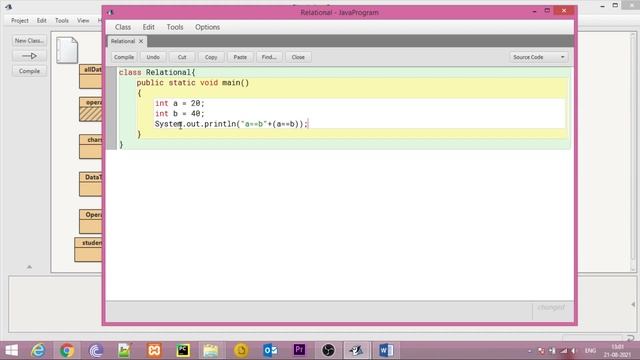
Task: Click the System.out.println statement line
Action: (231, 124)
